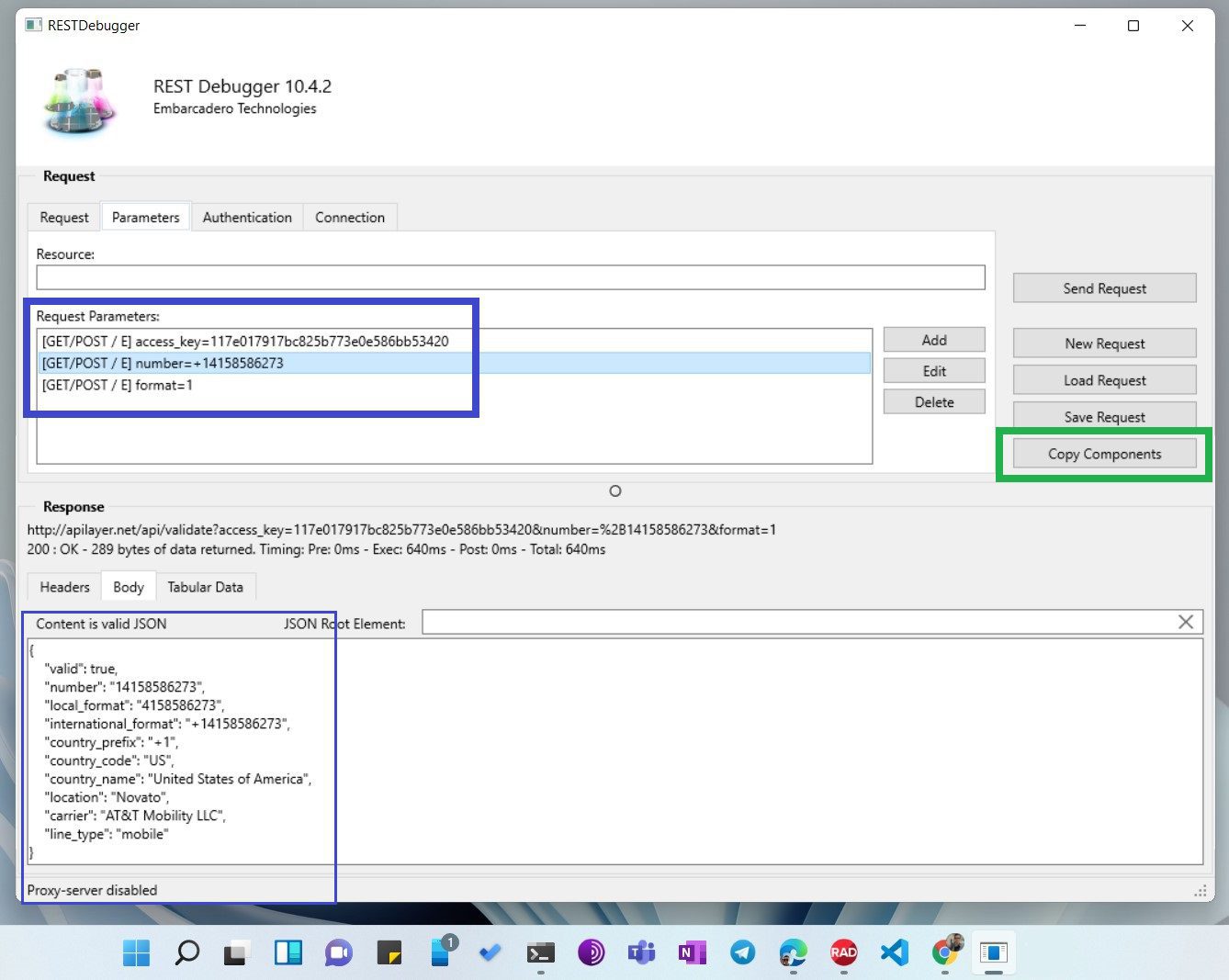1229x980 pixels.
Task: Switch to the Authentication tab
Action: coord(246,217)
